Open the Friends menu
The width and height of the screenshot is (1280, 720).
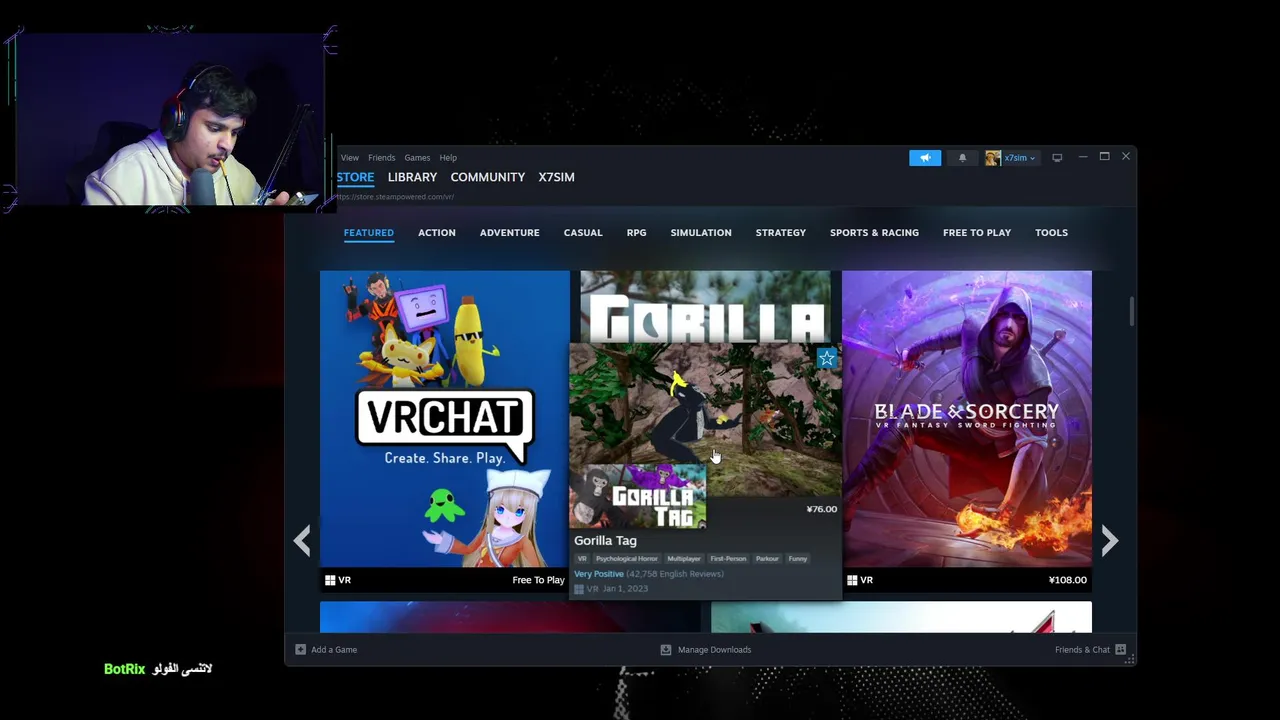381,158
